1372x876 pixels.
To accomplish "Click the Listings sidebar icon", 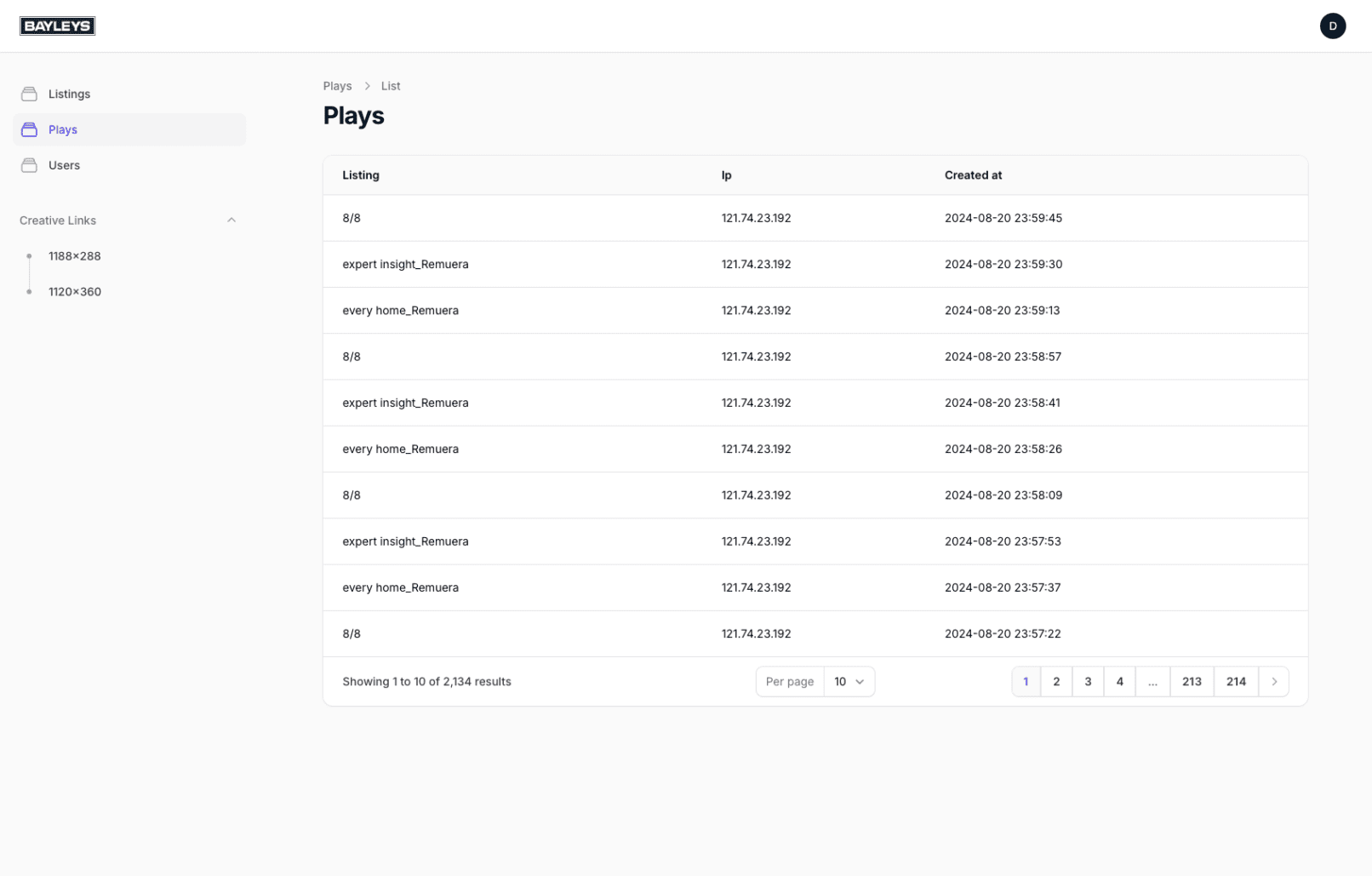I will (29, 94).
